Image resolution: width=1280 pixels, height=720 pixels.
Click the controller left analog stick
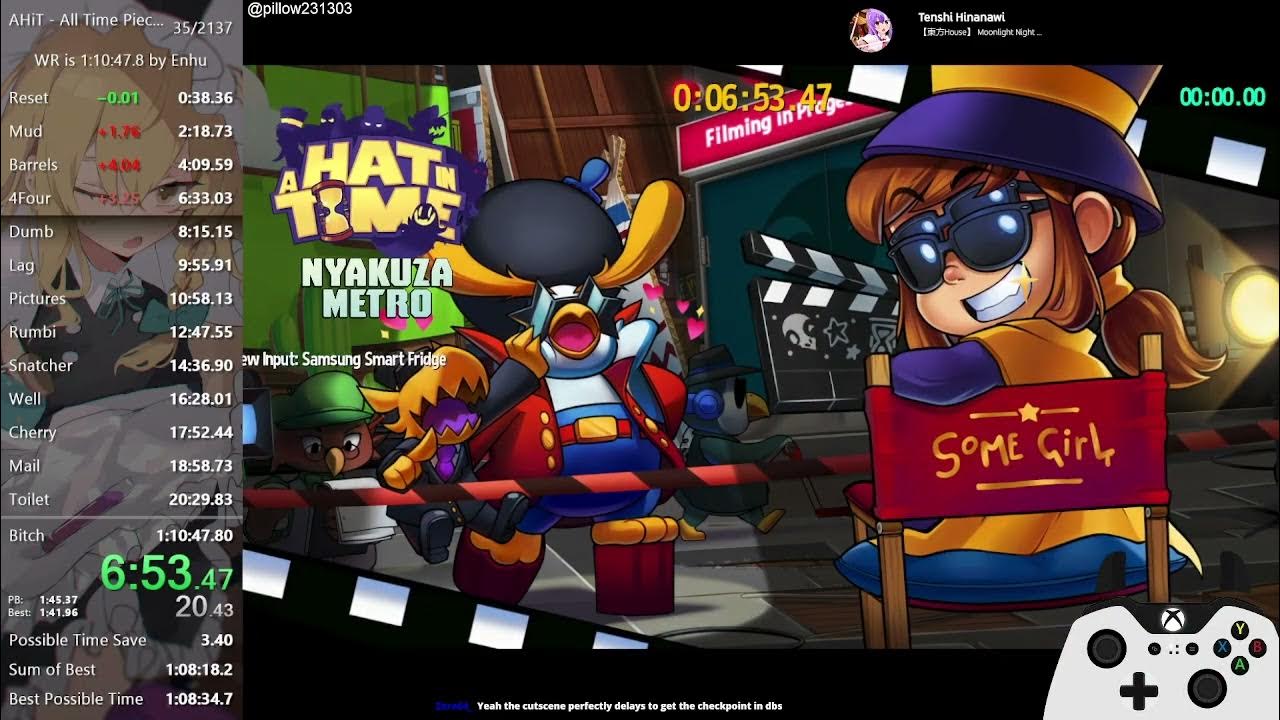point(1106,649)
